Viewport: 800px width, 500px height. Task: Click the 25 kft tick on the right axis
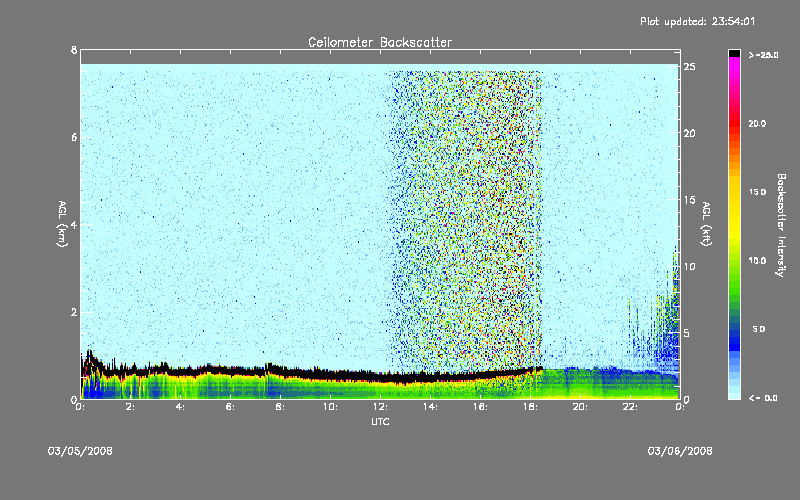(x=690, y=67)
